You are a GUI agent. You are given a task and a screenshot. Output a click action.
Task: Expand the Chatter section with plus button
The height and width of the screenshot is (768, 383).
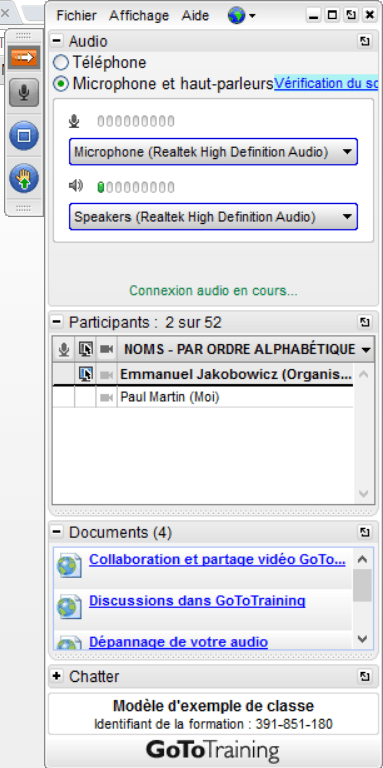coord(57,676)
